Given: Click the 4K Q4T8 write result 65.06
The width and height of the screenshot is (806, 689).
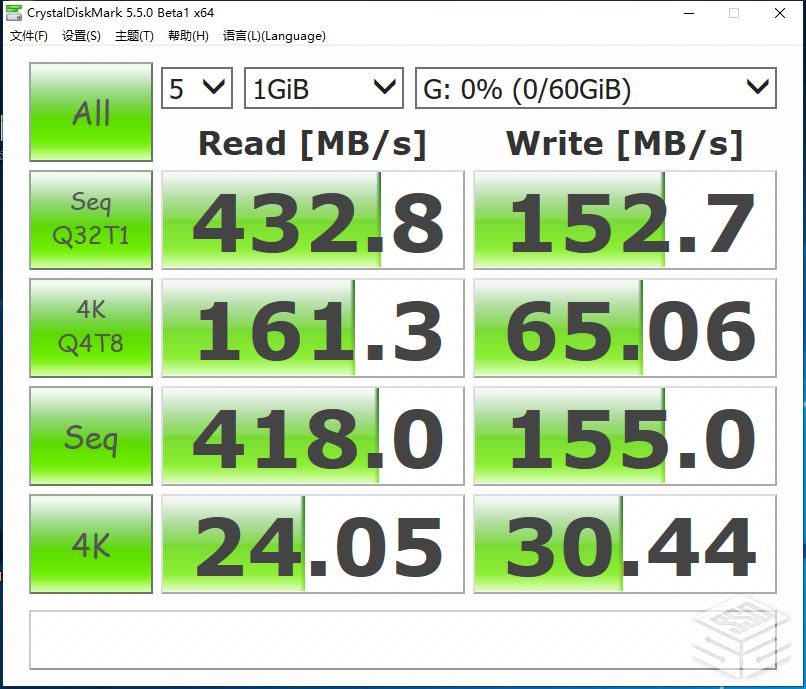Looking at the screenshot, I should coord(625,328).
